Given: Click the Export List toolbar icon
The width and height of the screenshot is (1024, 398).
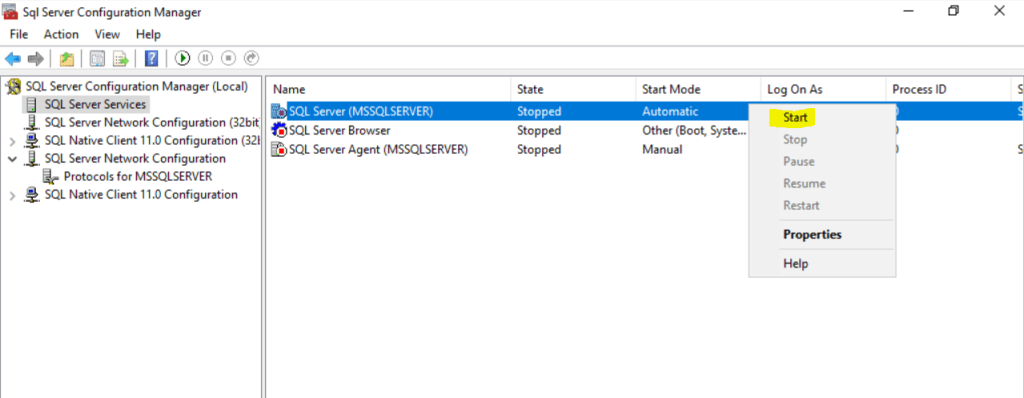Looking at the screenshot, I should (x=121, y=59).
